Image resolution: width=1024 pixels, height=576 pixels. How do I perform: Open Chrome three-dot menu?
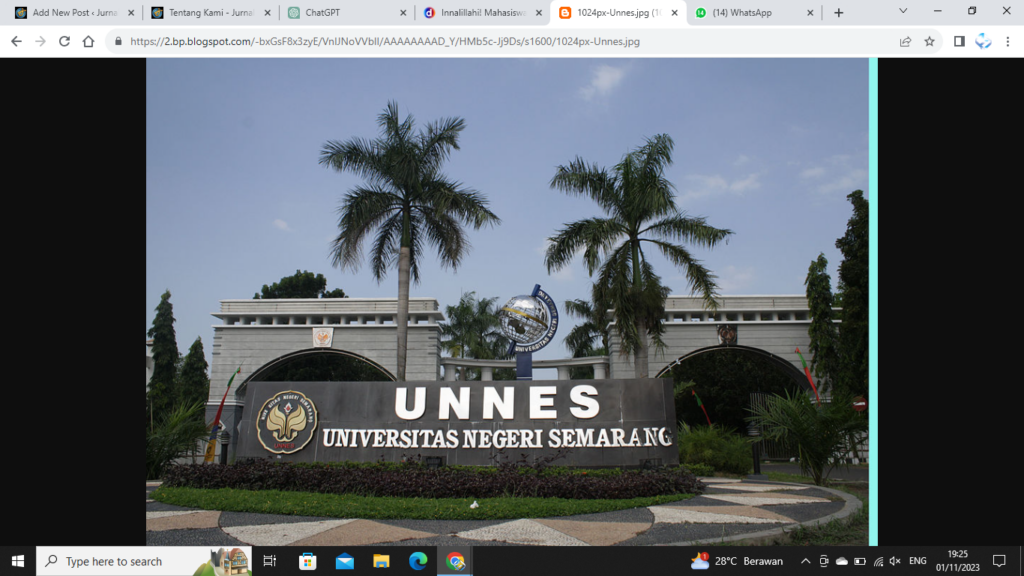coord(1008,41)
